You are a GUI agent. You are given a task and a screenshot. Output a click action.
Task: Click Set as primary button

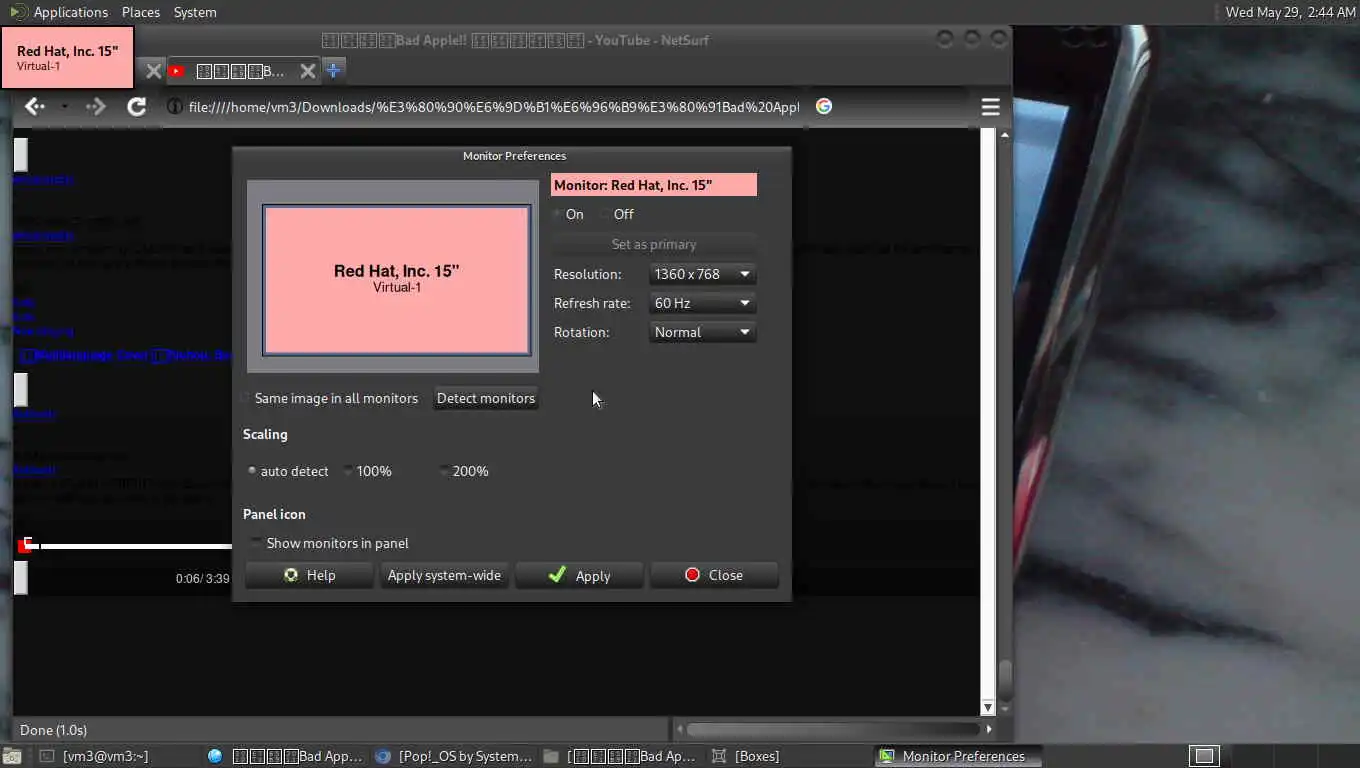coord(654,244)
